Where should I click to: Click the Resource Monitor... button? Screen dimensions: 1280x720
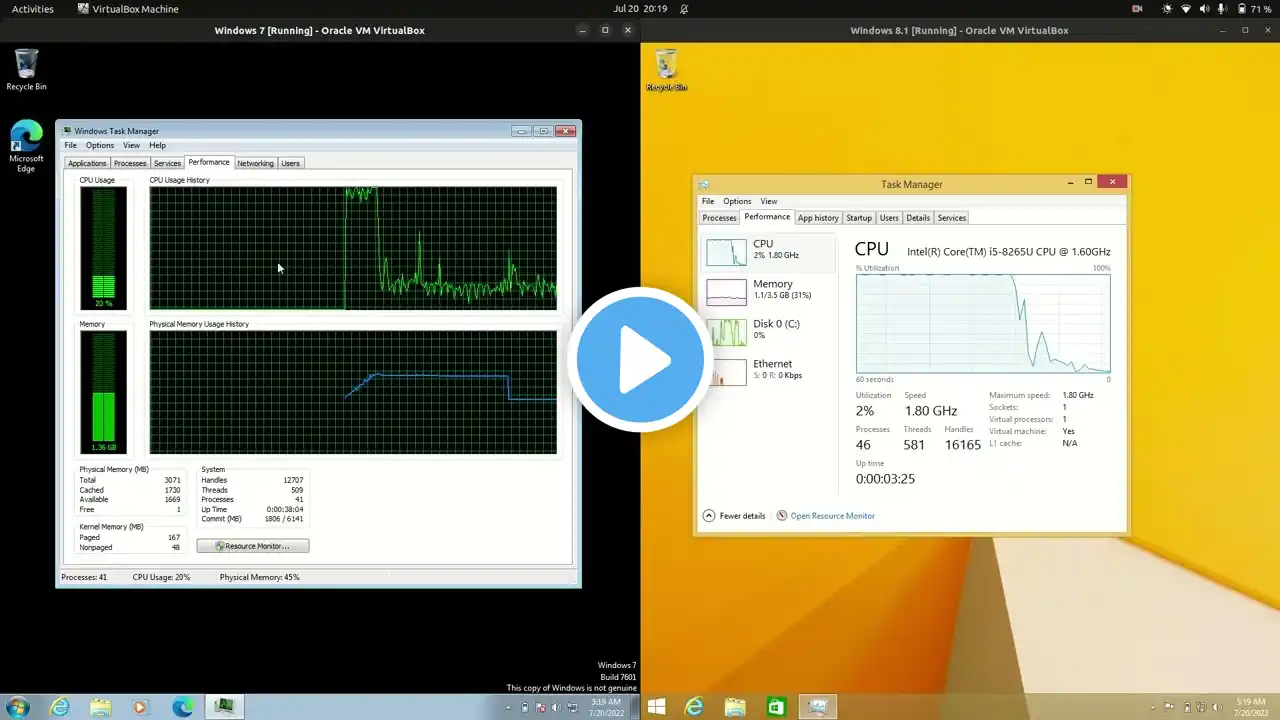click(x=253, y=546)
